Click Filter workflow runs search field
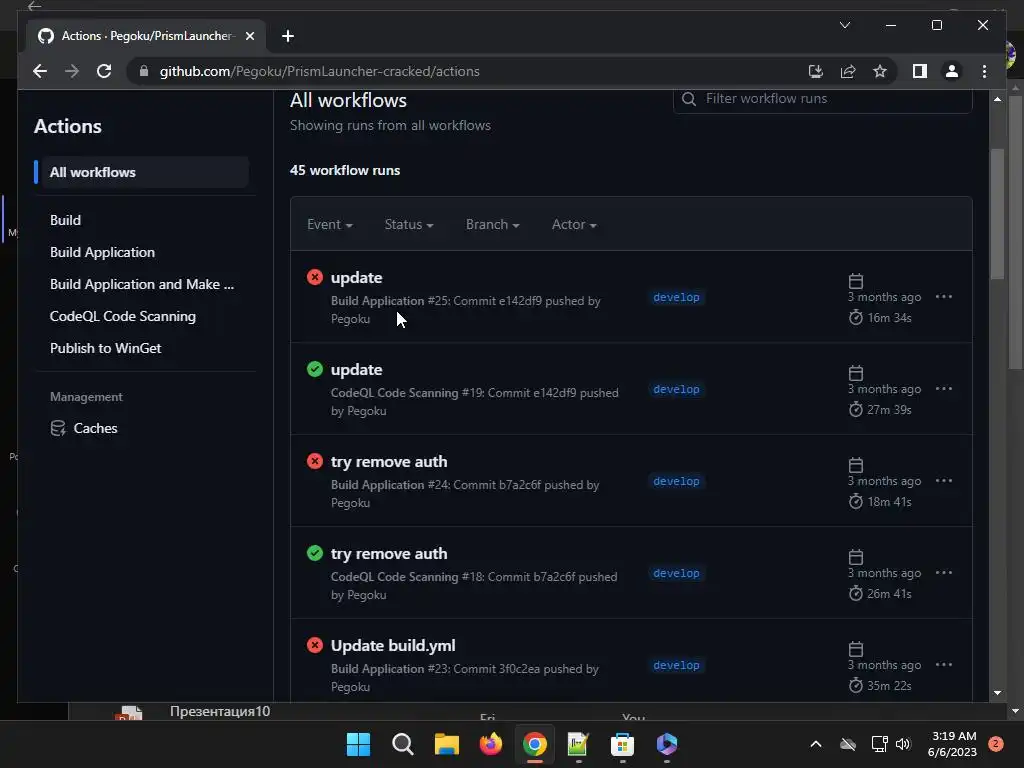This screenshot has width=1024, height=768. click(822, 99)
